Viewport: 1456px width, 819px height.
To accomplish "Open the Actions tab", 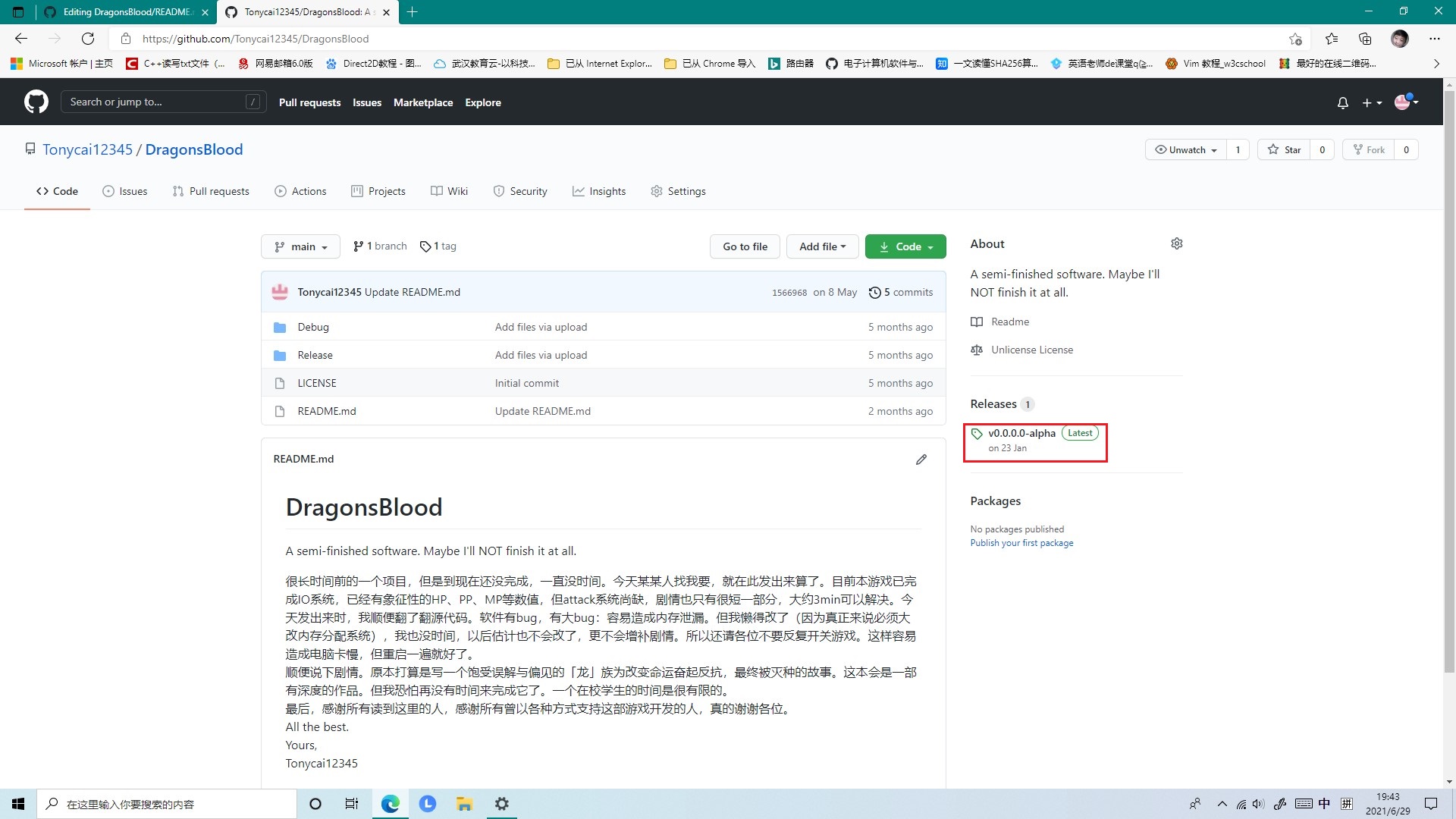I will click(300, 191).
